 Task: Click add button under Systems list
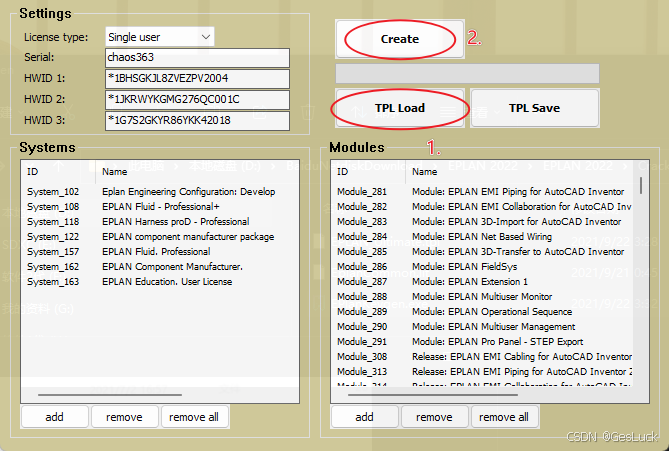[55, 417]
